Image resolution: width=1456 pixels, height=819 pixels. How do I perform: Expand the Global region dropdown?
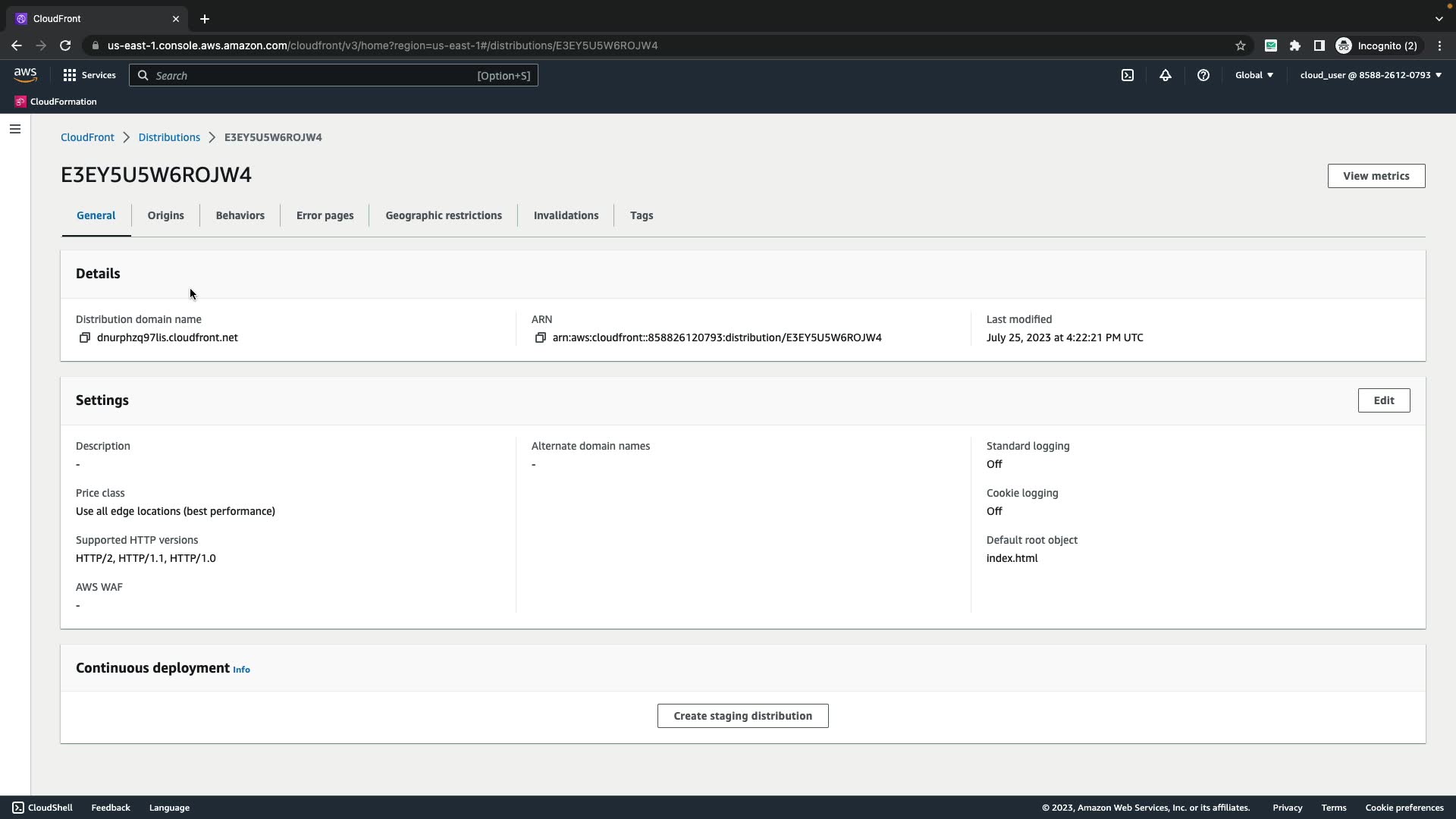(1254, 75)
